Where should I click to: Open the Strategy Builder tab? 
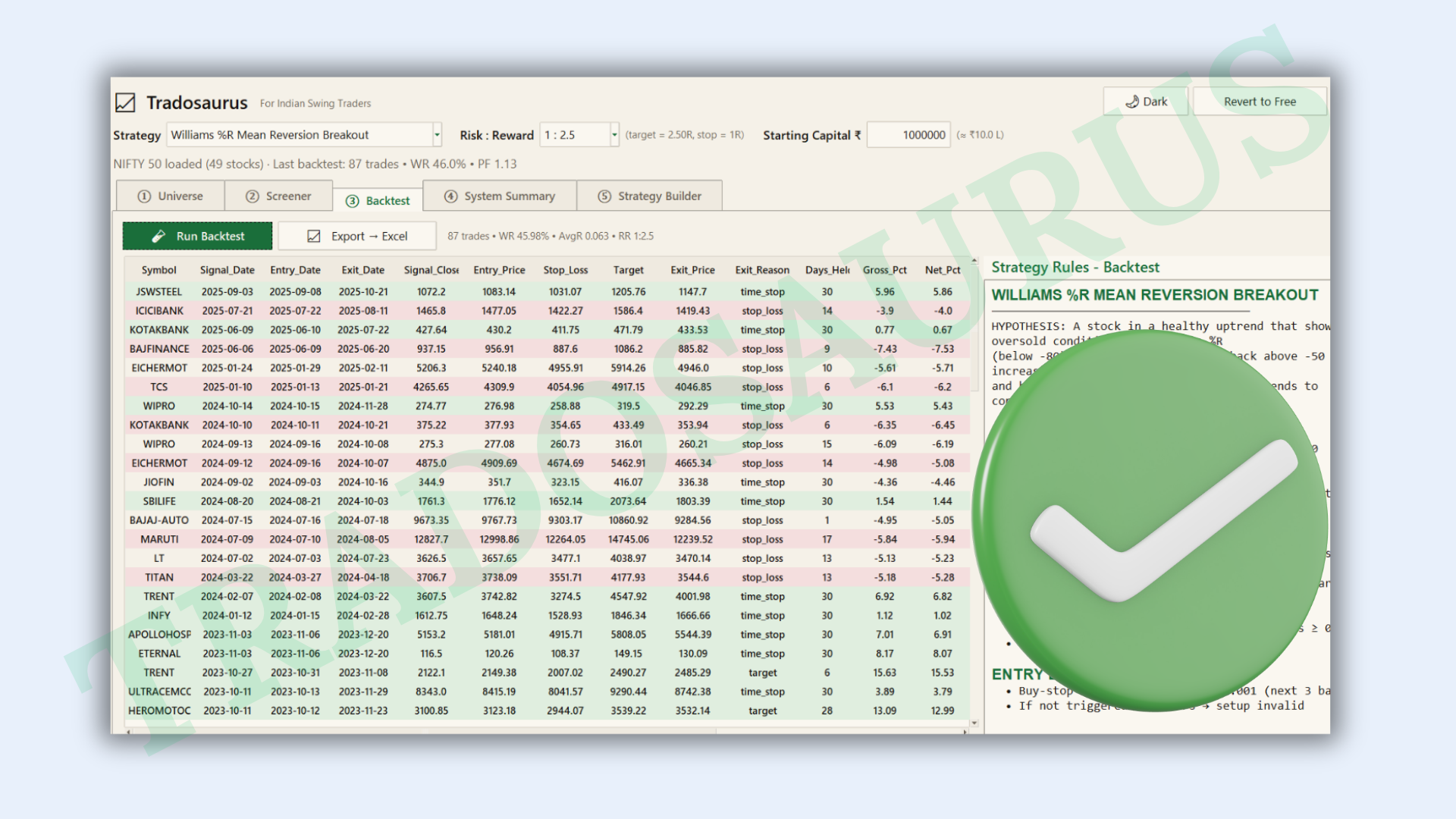tap(649, 196)
